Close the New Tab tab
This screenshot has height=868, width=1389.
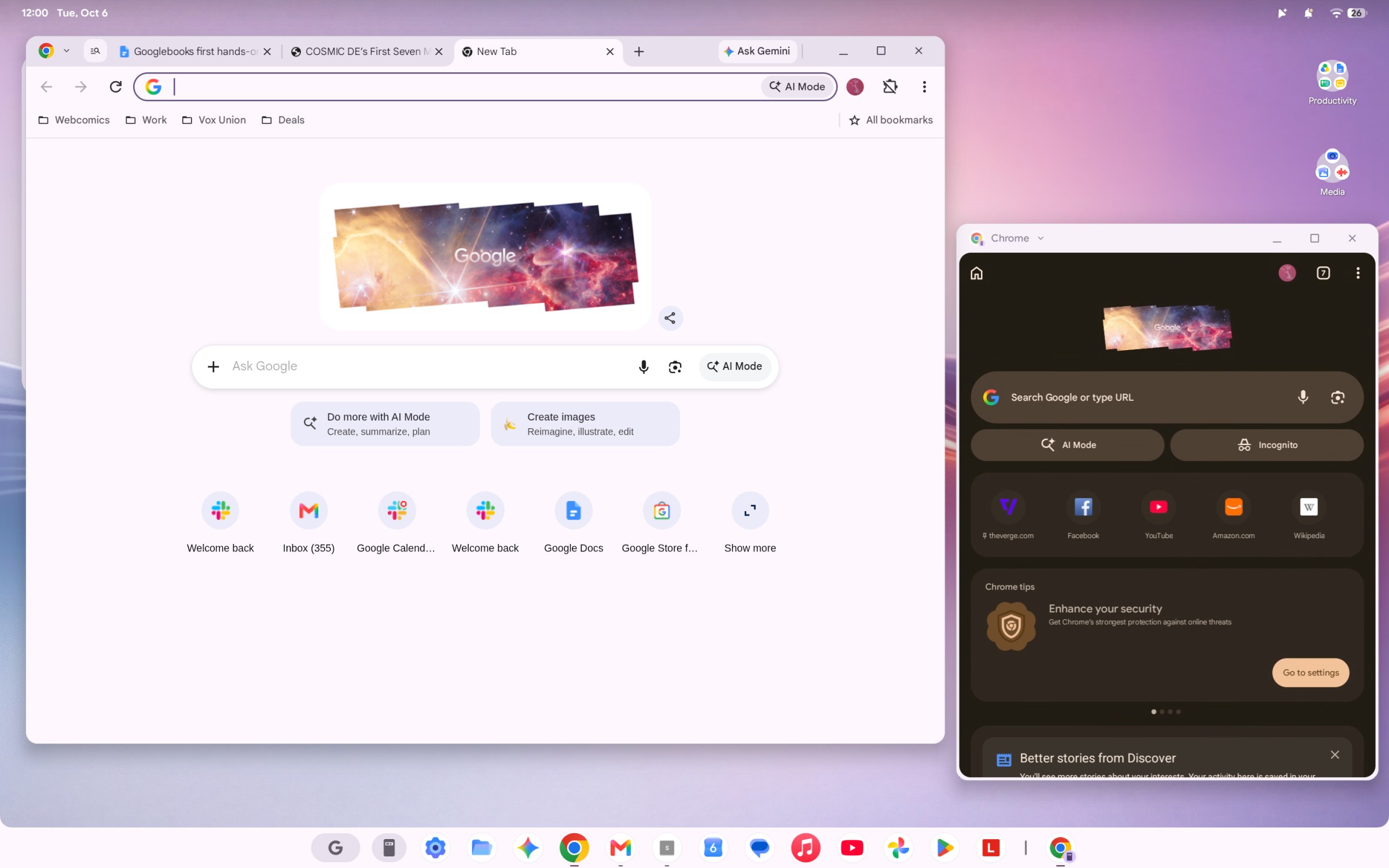click(x=610, y=52)
